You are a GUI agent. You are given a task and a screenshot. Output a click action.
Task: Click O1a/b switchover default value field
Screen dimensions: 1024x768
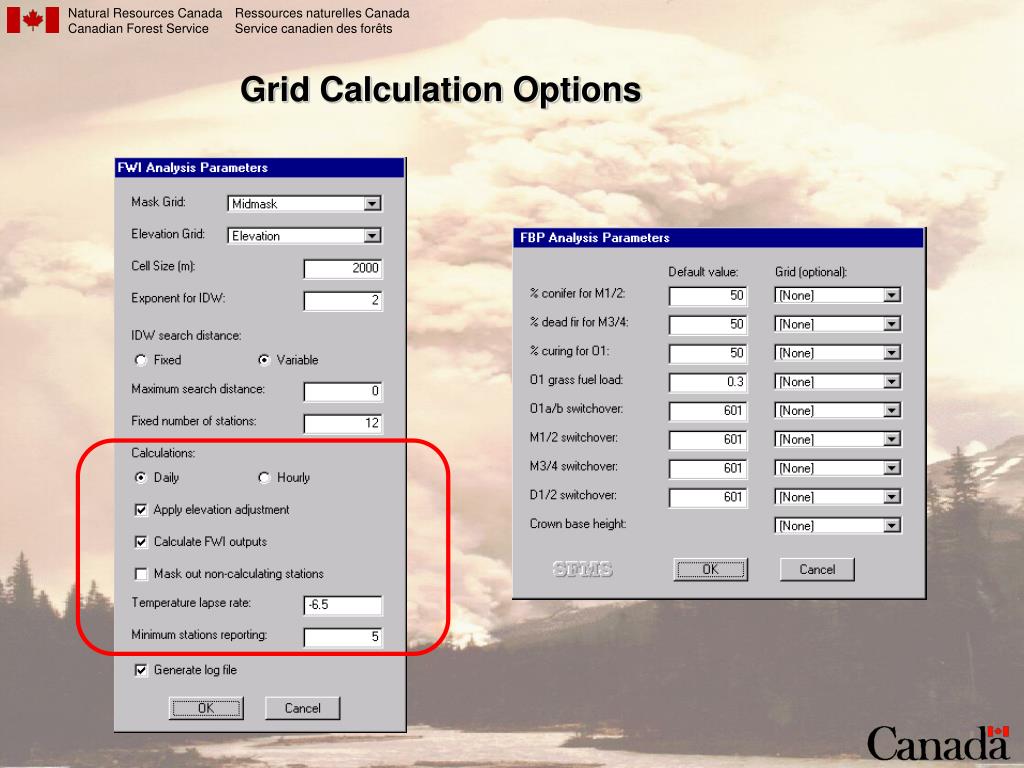click(708, 410)
